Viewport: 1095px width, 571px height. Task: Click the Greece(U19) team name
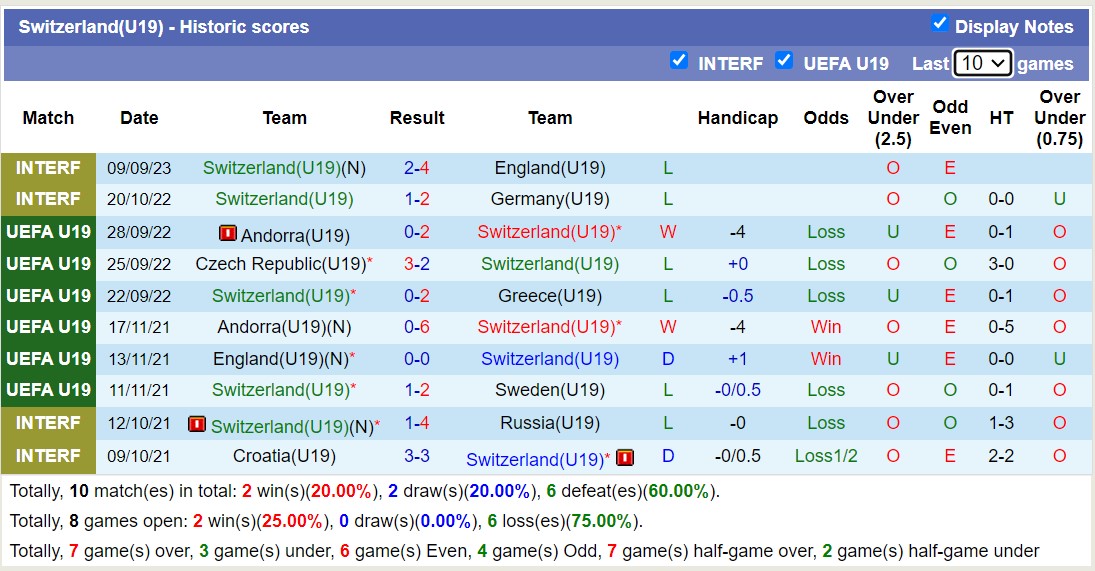tap(550, 296)
